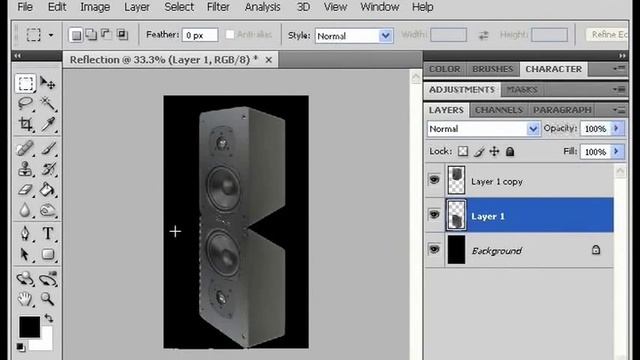
Task: Open the Adjustments panel options menu
Action: [619, 89]
